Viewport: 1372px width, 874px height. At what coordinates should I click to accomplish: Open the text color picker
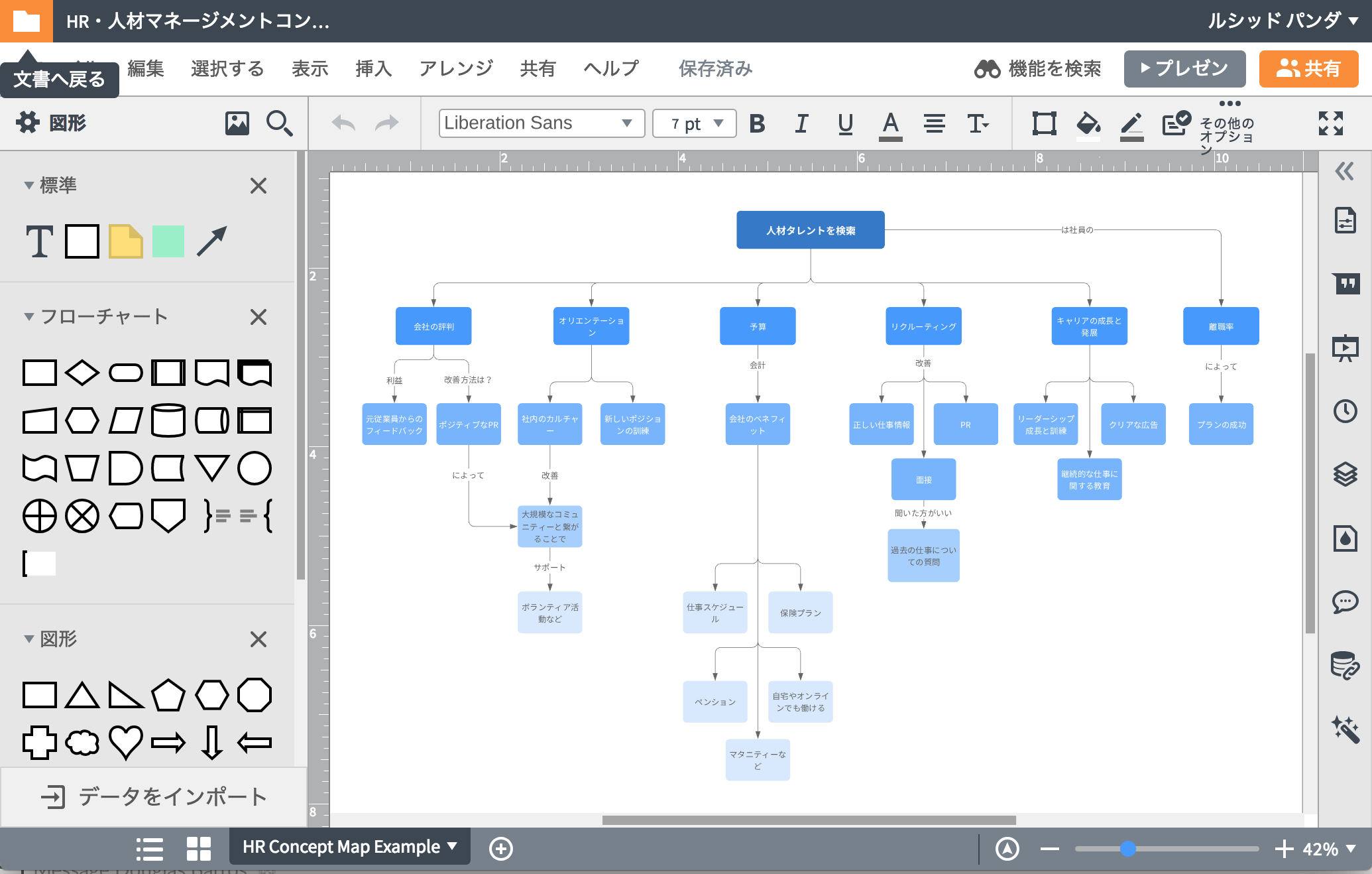click(x=890, y=125)
